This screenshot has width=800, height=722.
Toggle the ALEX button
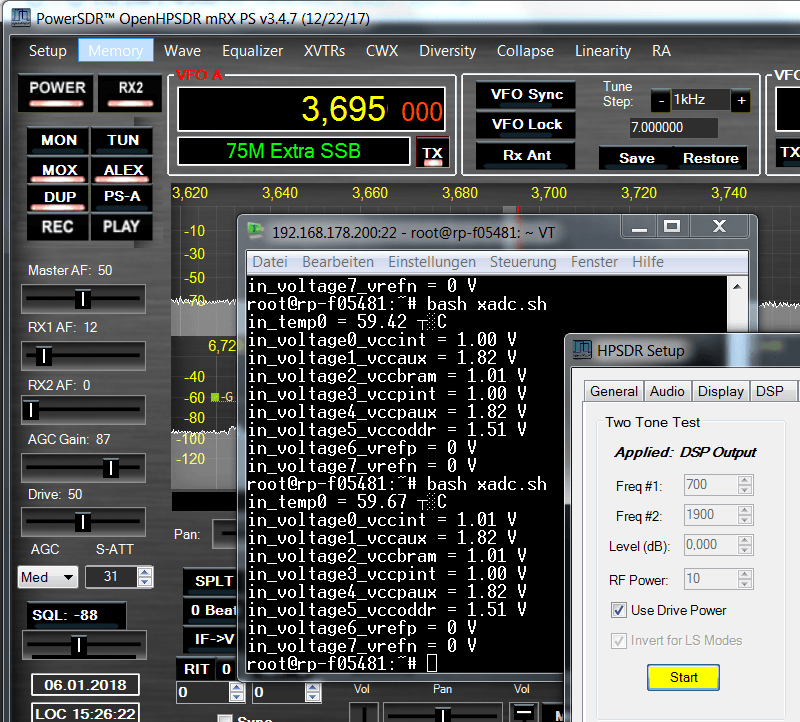tap(122, 171)
